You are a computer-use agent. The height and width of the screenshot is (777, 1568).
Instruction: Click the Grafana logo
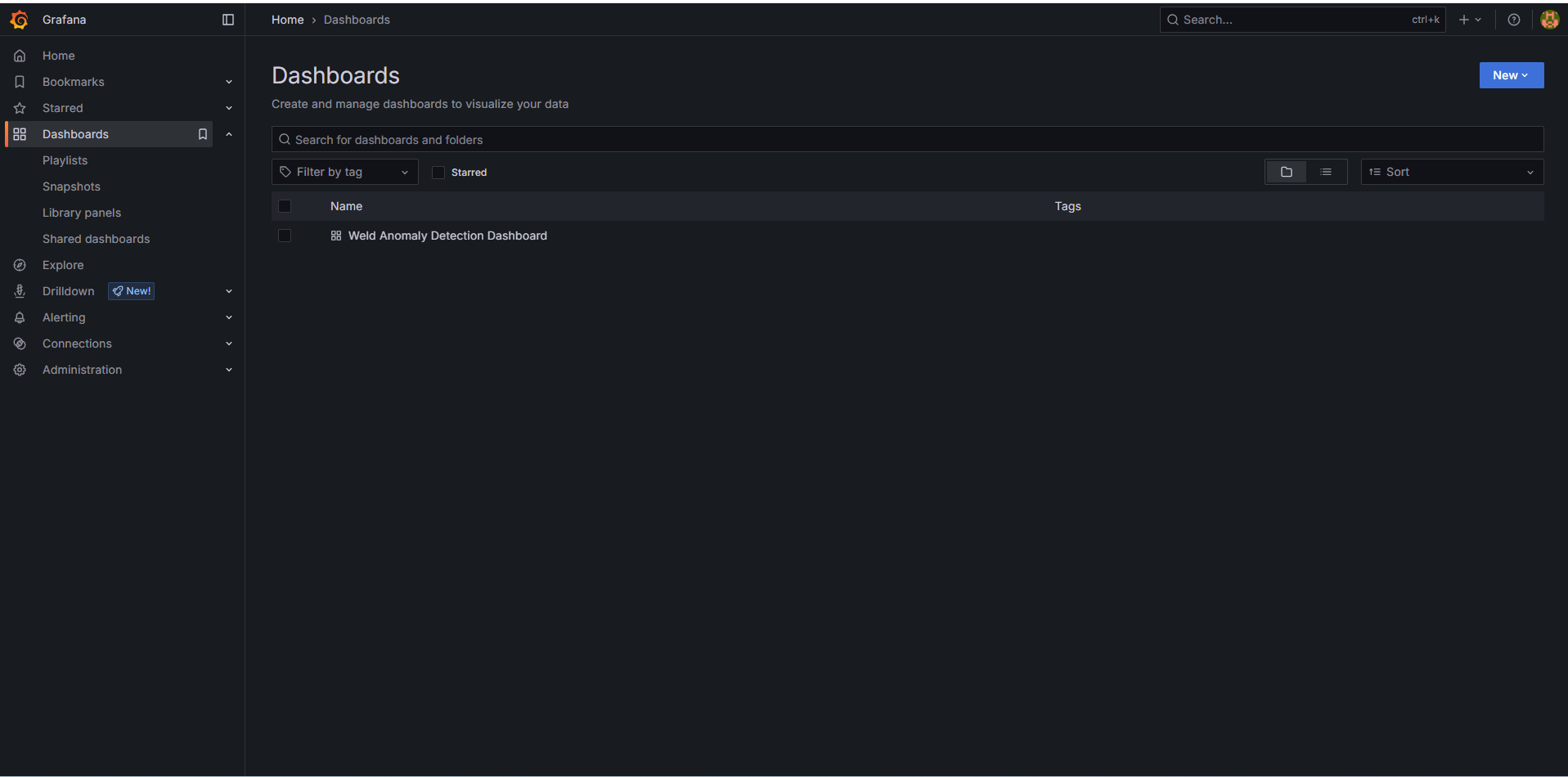click(x=19, y=19)
